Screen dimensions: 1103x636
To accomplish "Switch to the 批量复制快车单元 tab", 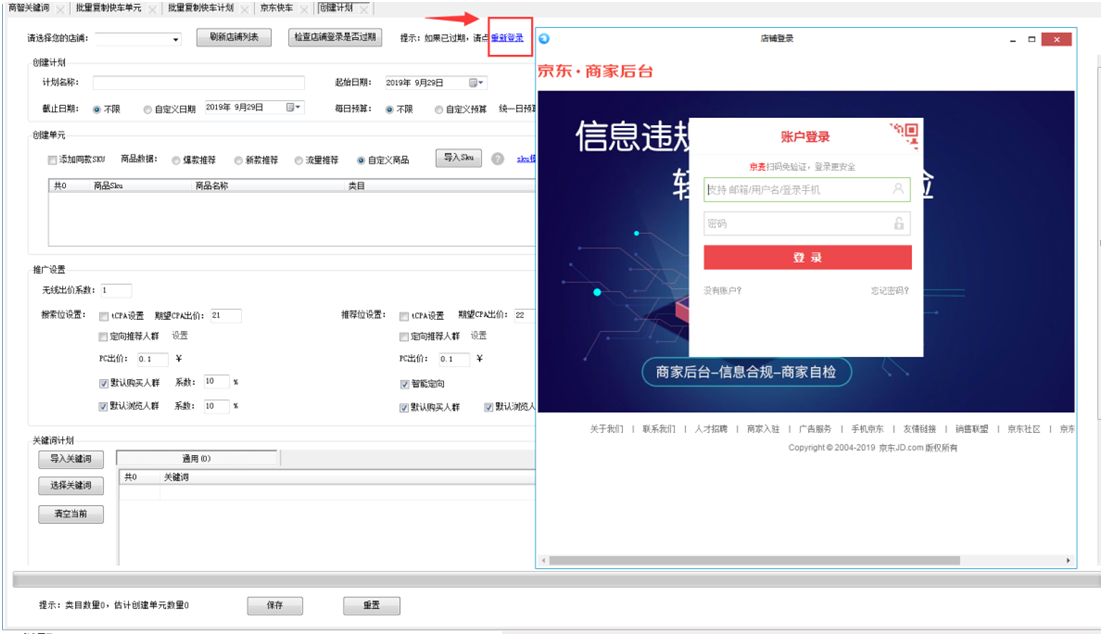I will pyautogui.click(x=108, y=8).
